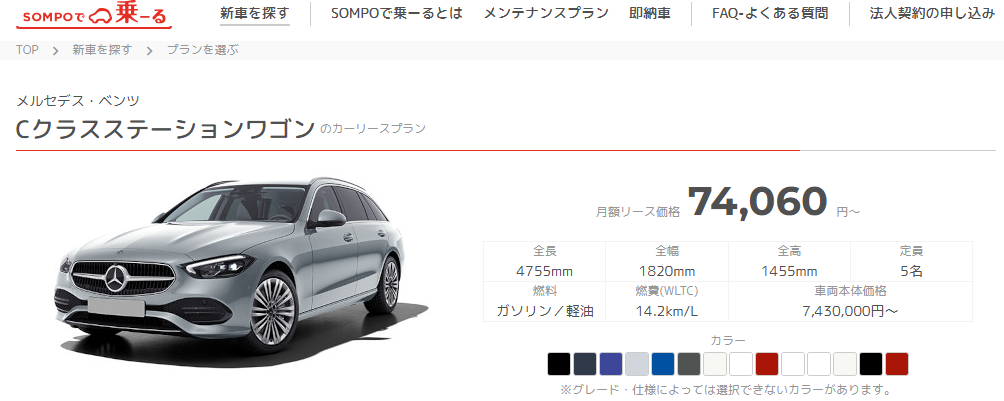
Task: Open the 新車を探す navigation tab
Action: 254,13
